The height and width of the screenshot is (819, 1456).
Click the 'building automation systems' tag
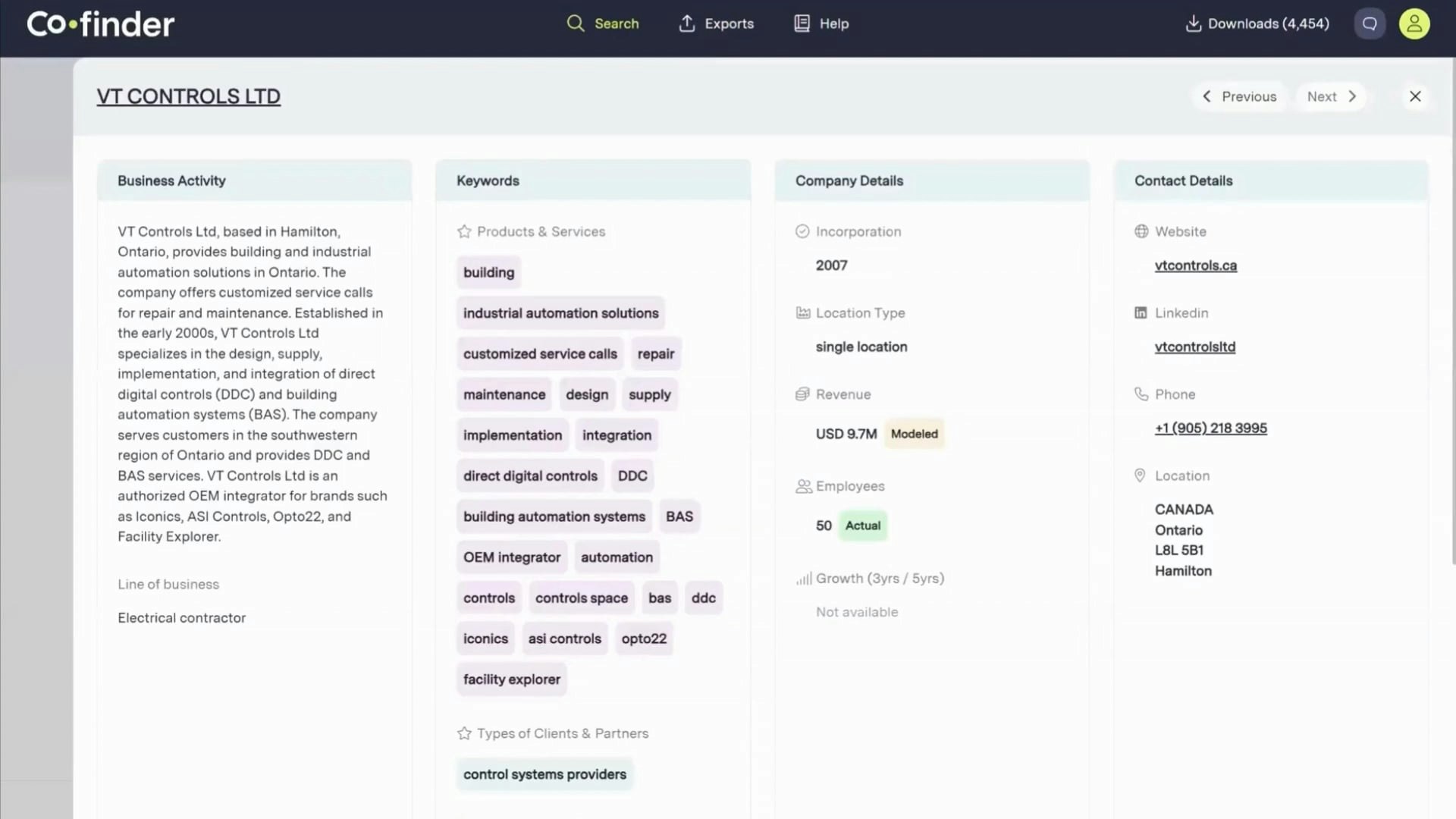coord(554,516)
